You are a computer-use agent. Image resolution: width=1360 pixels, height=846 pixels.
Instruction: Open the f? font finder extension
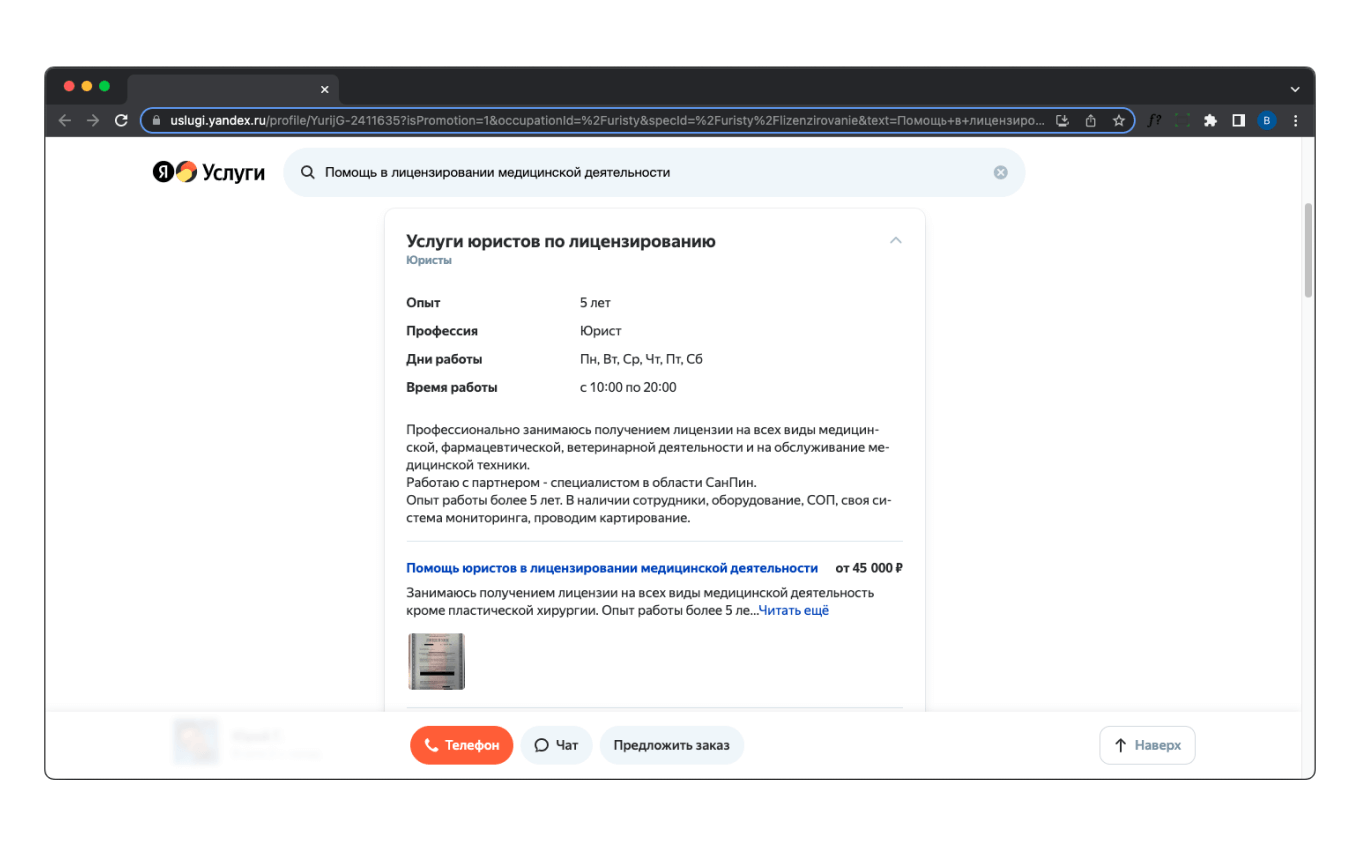[x=1154, y=120]
